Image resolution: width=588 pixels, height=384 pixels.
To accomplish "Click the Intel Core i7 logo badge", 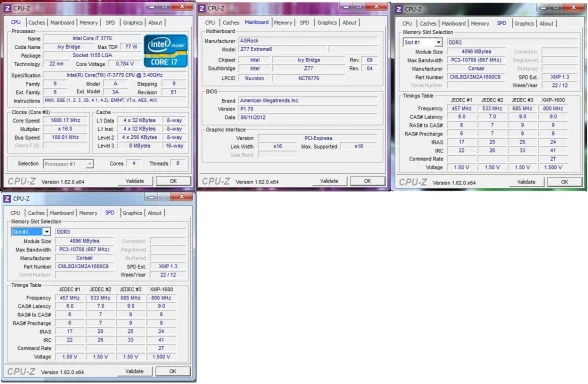I will [x=165, y=51].
